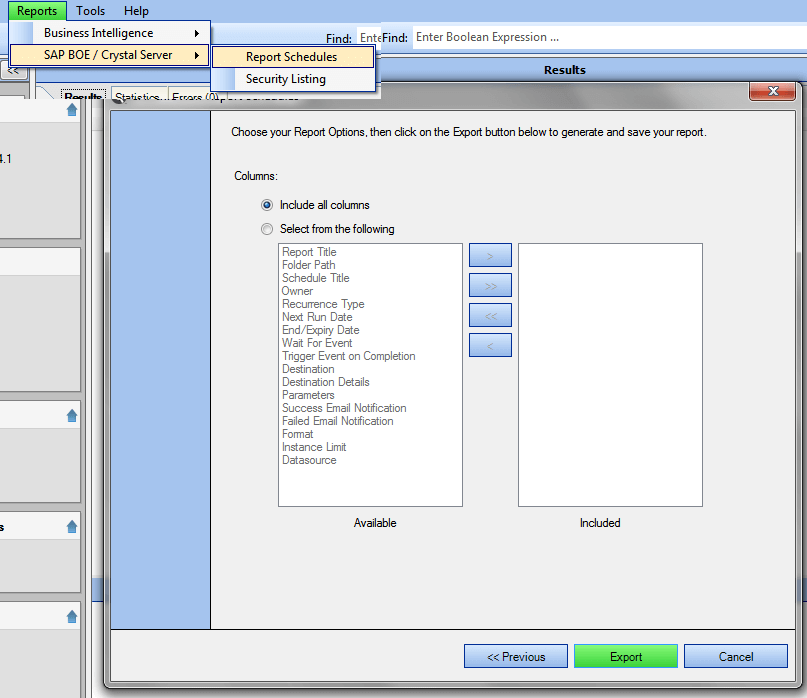
Task: Choose Security Listing from the submenu
Action: pos(286,79)
